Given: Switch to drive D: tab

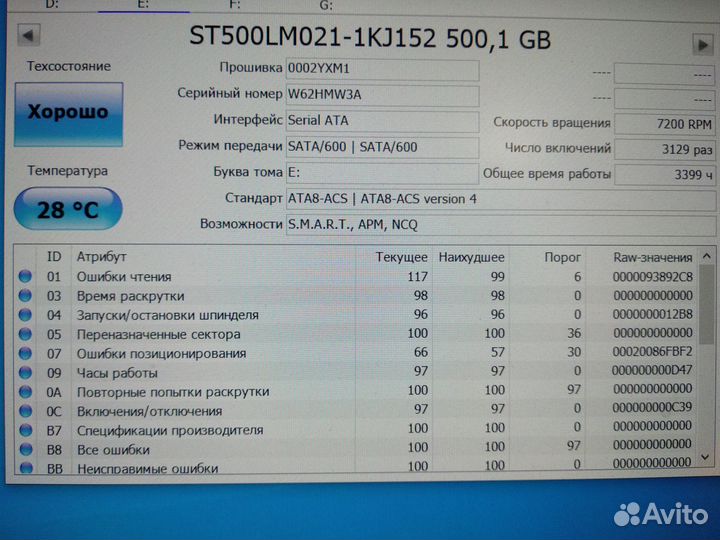Looking at the screenshot, I should point(52,5).
